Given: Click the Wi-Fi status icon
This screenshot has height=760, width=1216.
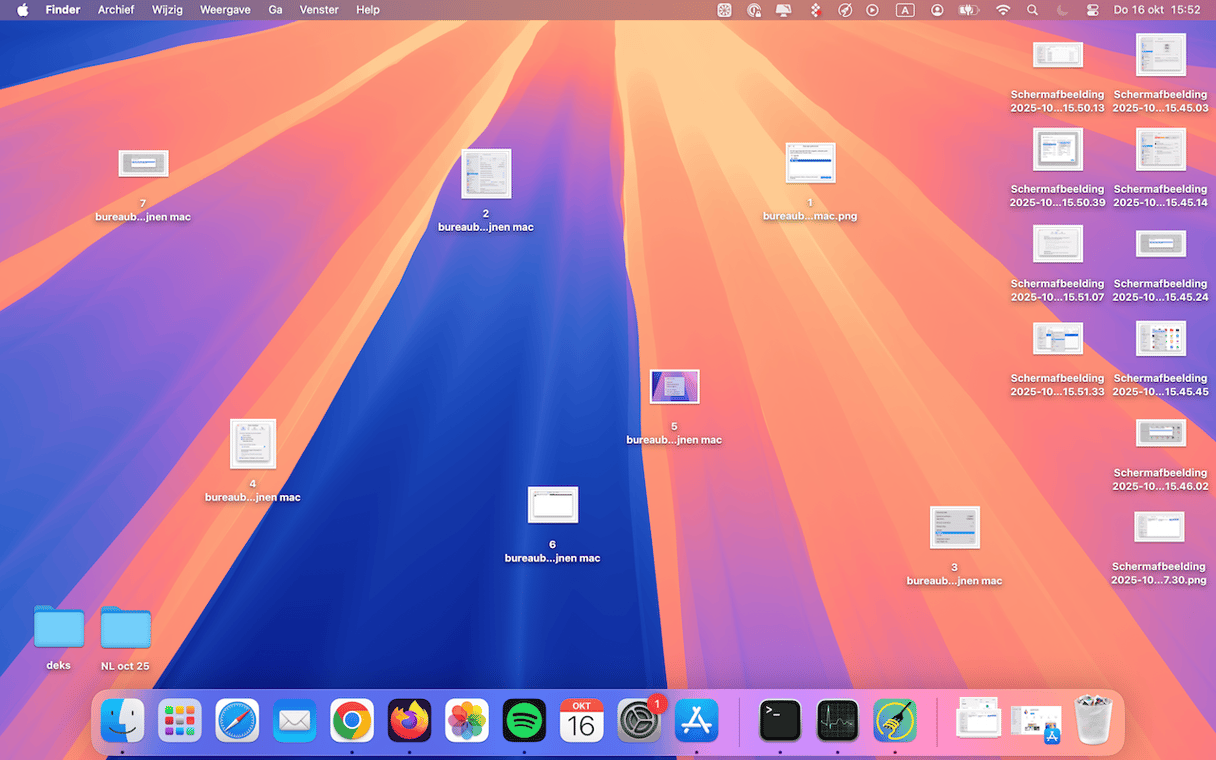Looking at the screenshot, I should [1003, 10].
